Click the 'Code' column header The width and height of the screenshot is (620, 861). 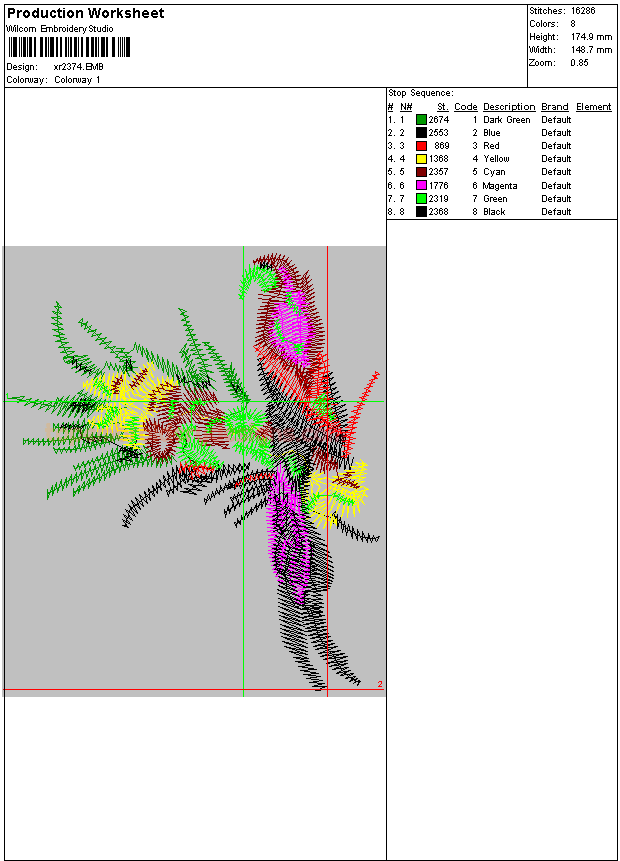click(466, 107)
